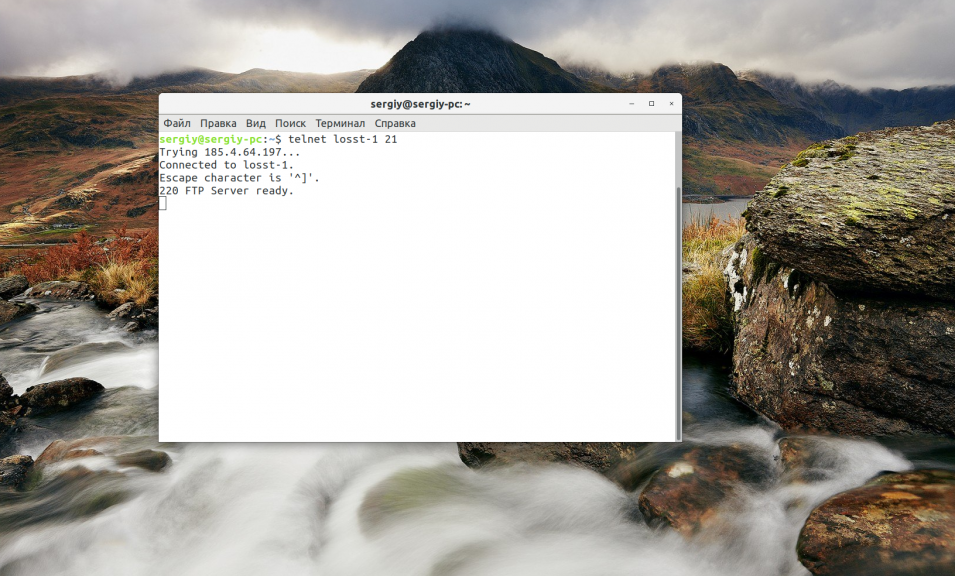Viewport: 955px width, 576px height.
Task: Click the sergiy@sergiy-pc title bar text
Action: (420, 104)
